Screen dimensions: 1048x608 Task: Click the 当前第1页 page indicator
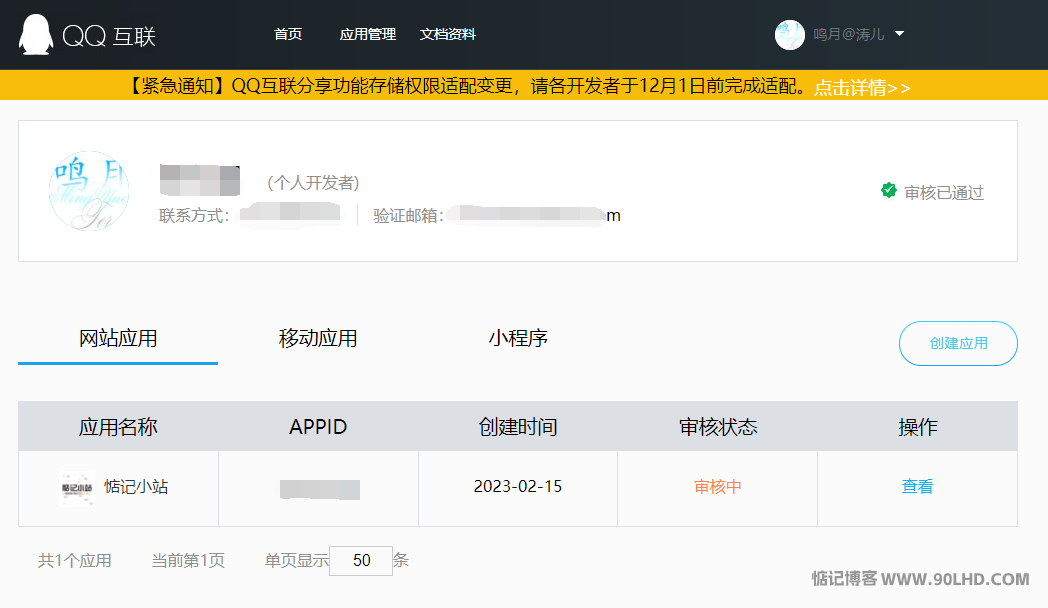188,561
